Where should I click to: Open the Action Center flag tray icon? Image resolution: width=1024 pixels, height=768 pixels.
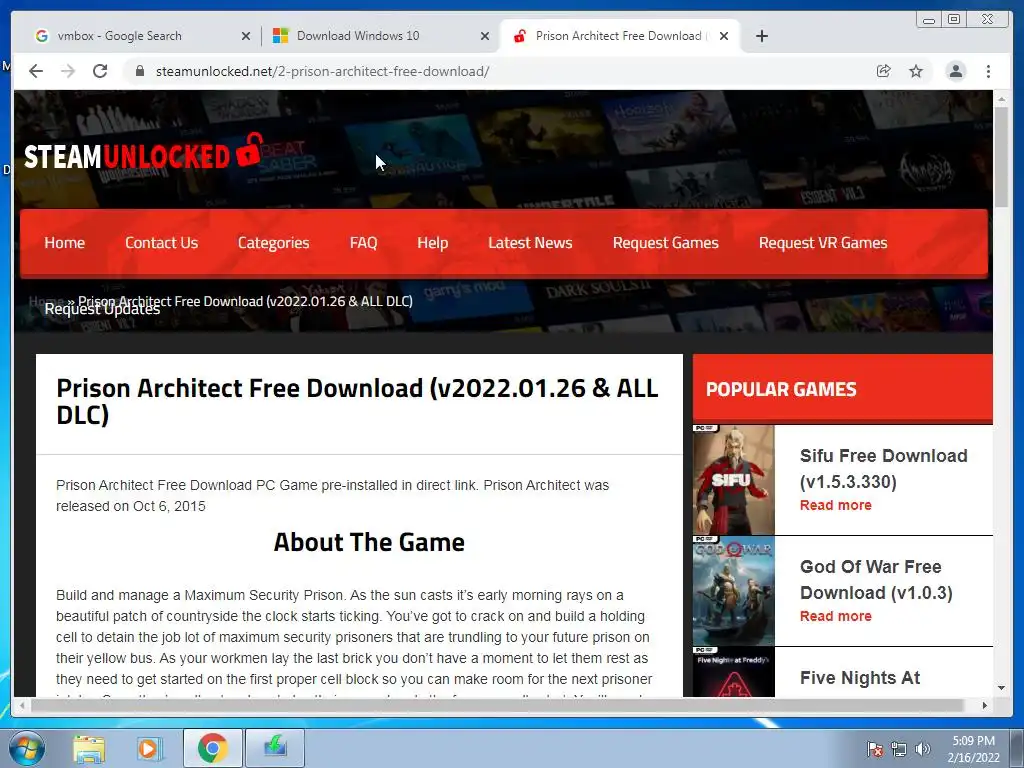(875, 749)
